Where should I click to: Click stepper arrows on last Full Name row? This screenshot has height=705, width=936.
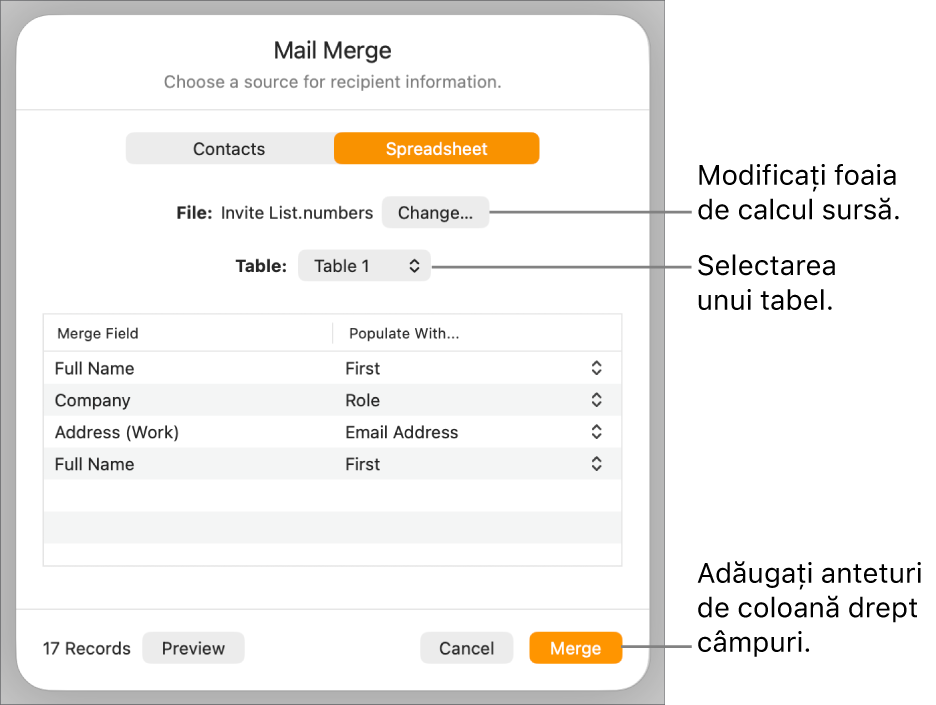click(x=596, y=464)
